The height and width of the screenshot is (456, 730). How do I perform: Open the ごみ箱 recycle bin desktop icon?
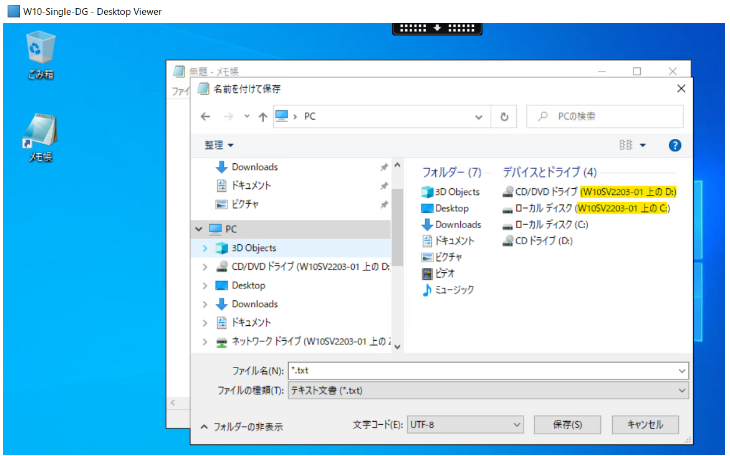[x=41, y=55]
